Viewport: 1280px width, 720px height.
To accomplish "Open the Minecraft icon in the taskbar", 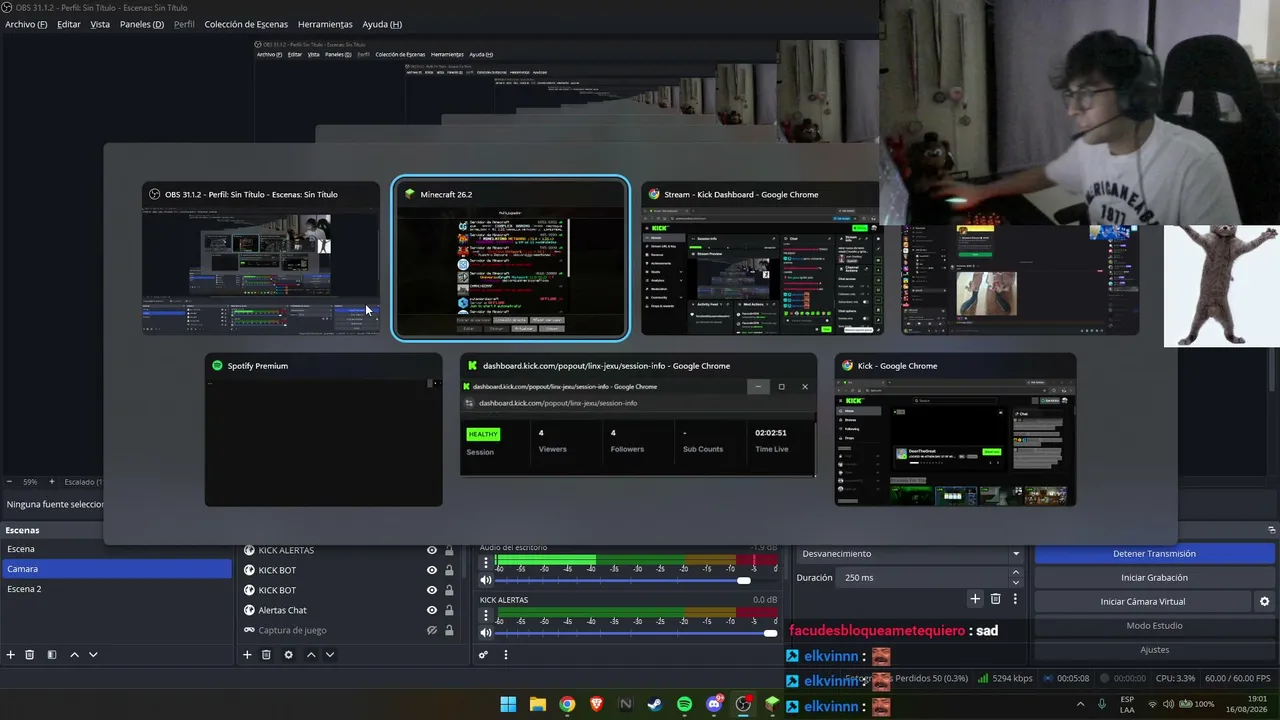I will [x=772, y=704].
